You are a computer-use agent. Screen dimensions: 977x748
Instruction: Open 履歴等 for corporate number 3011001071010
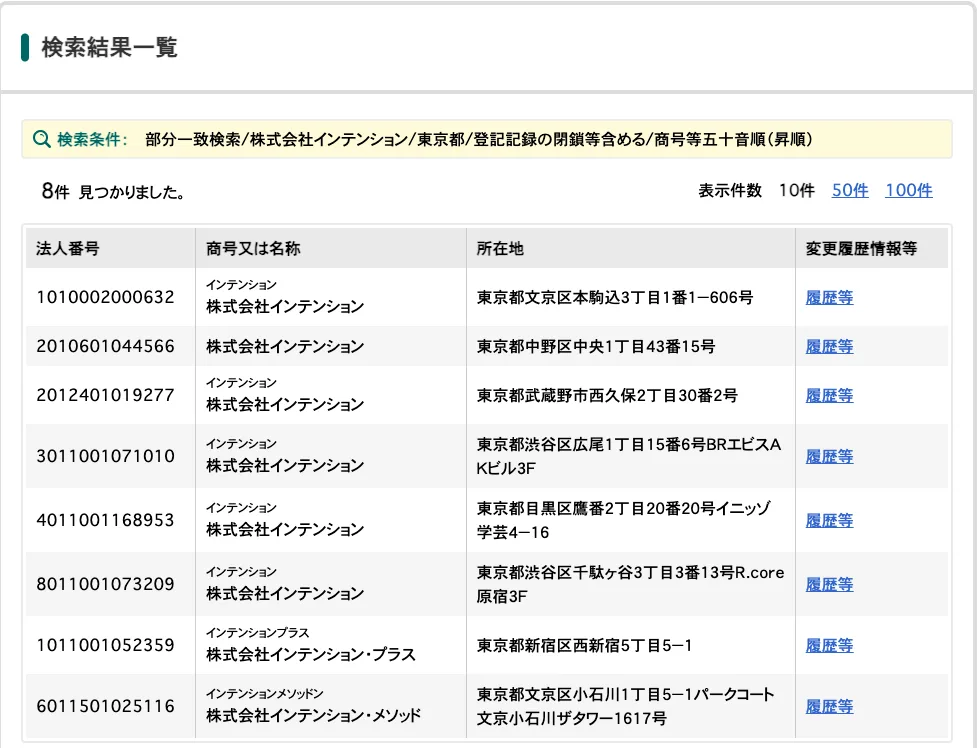click(829, 456)
